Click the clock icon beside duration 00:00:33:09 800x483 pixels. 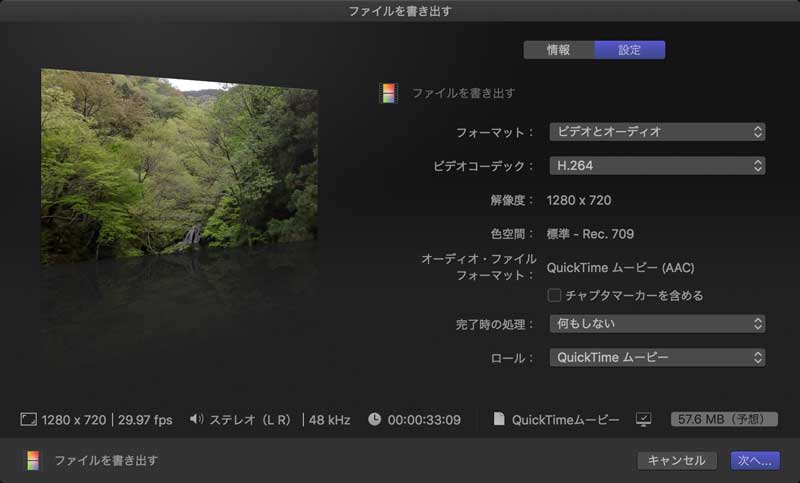[x=374, y=420]
